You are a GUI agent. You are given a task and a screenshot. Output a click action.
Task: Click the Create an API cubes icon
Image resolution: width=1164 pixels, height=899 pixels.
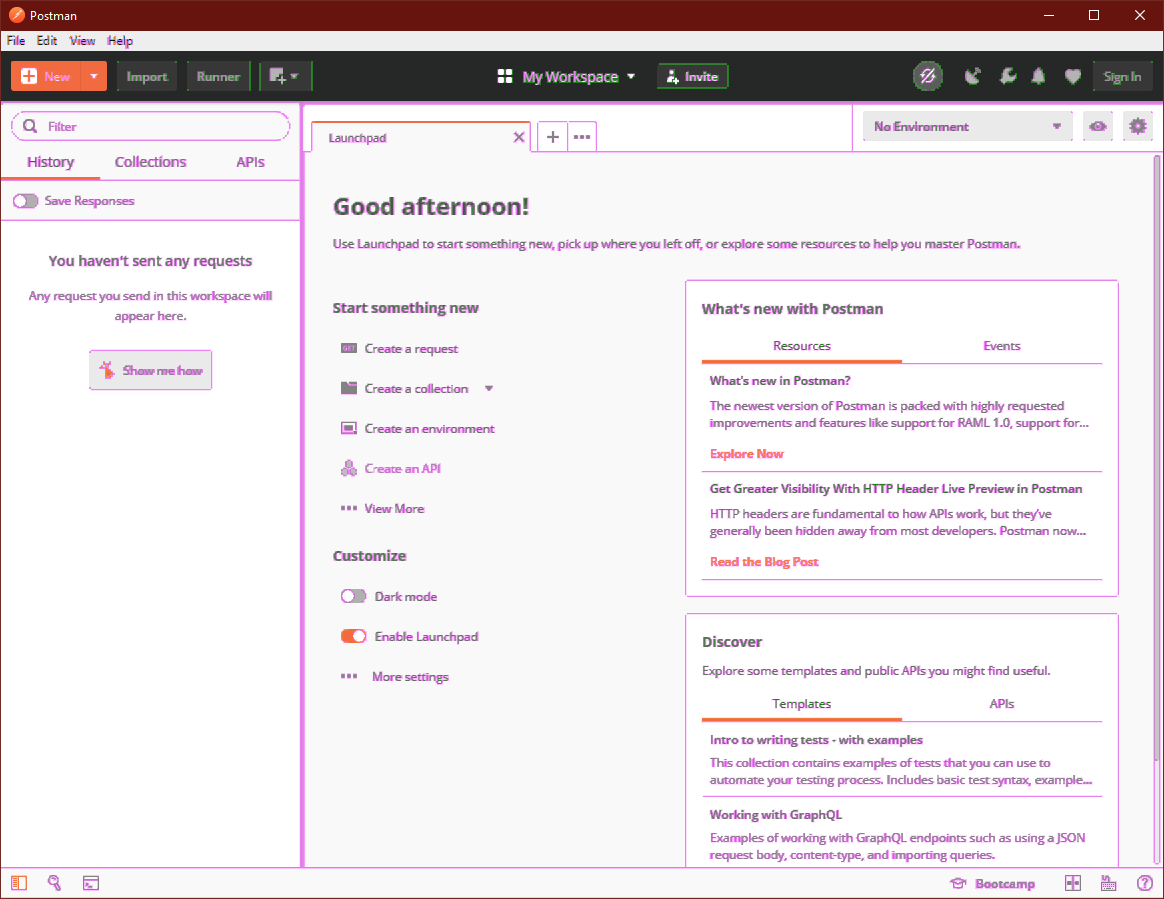click(x=349, y=468)
